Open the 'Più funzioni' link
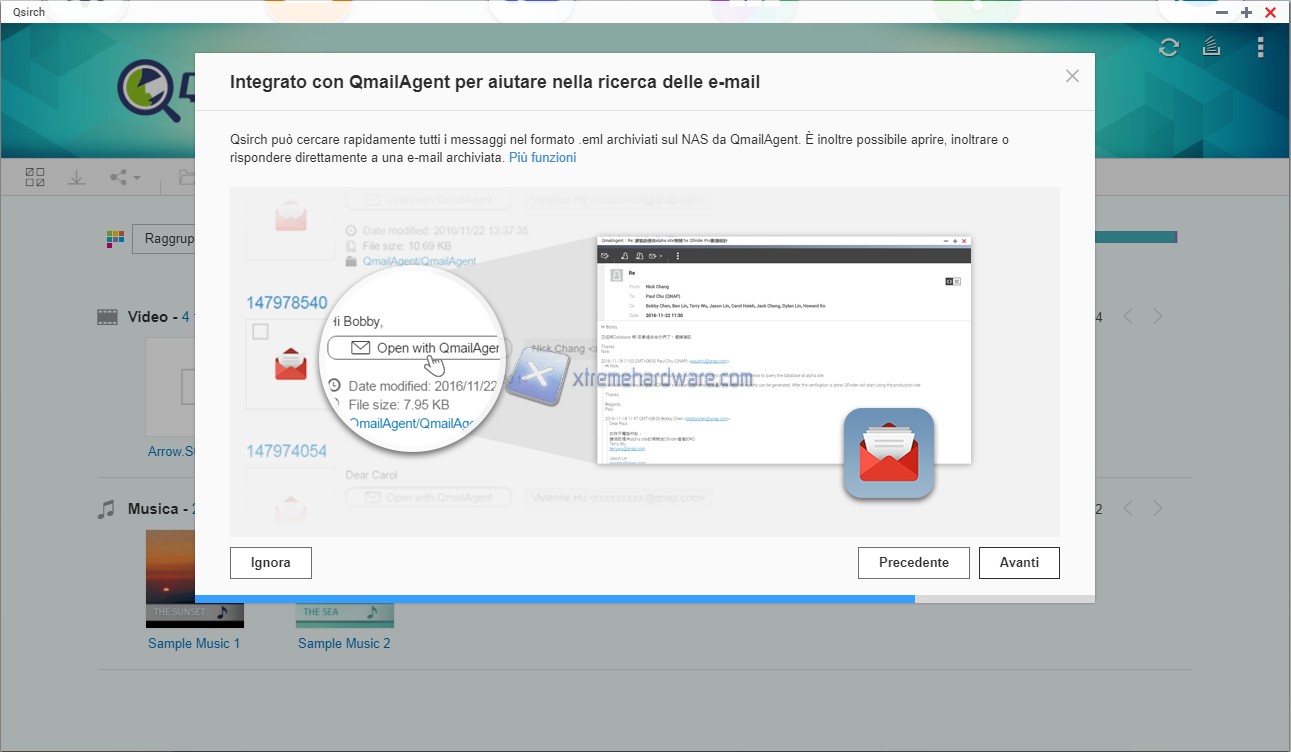Image resolution: width=1291 pixels, height=752 pixels. pos(542,158)
